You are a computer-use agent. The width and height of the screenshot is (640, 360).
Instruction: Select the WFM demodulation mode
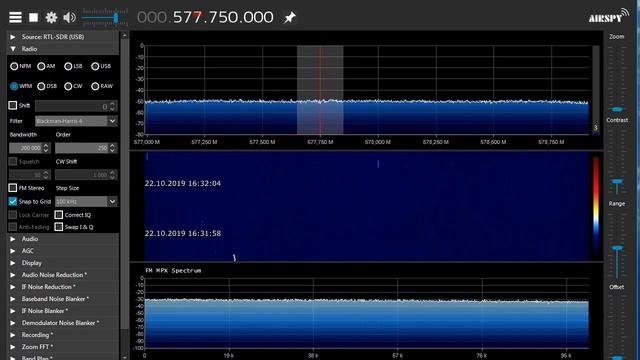tap(14, 86)
